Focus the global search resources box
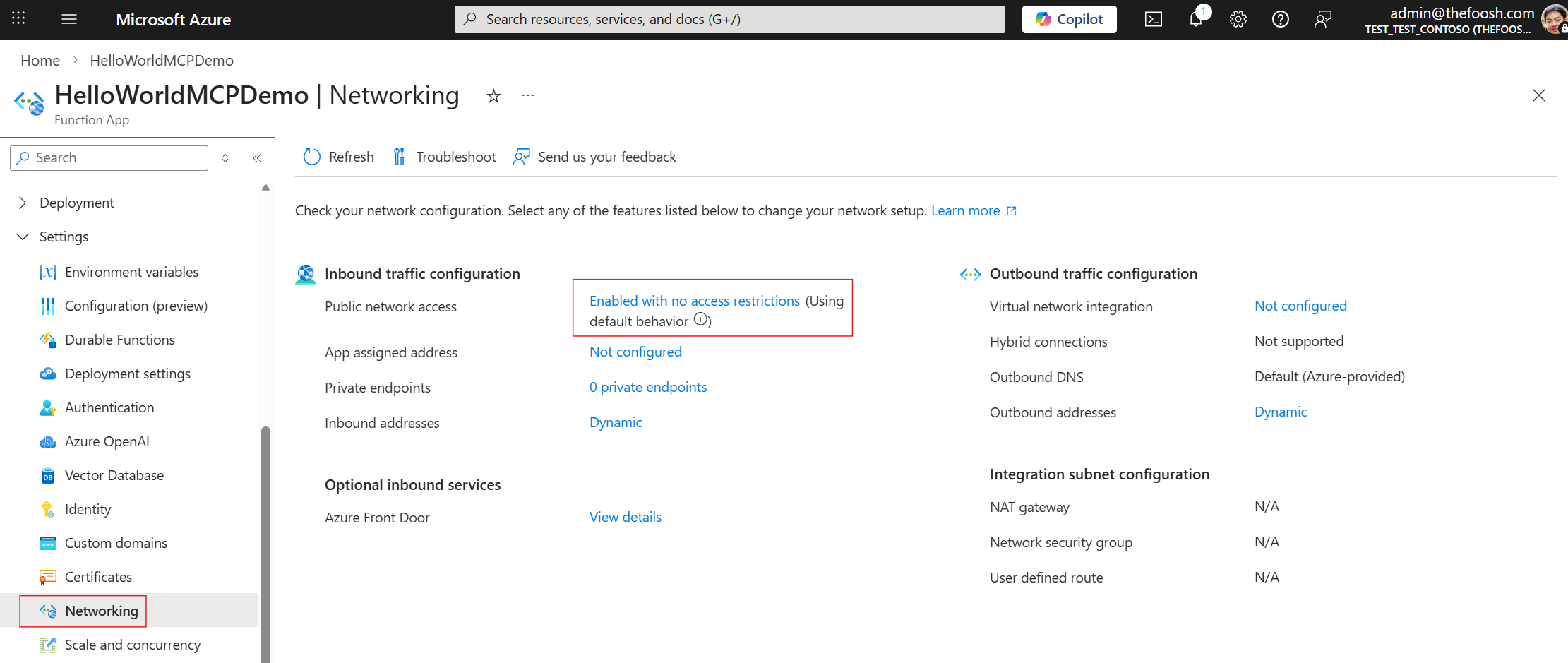This screenshot has height=663, width=1568. coord(730,19)
